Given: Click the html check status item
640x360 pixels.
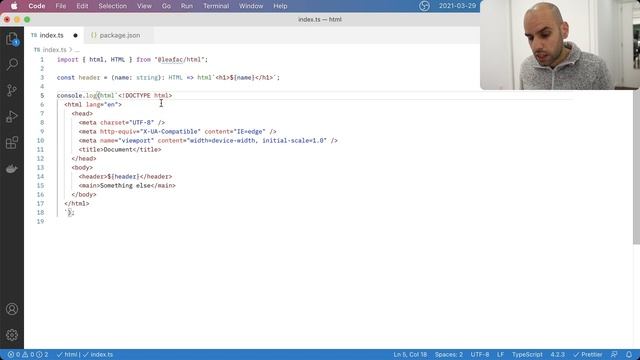Looking at the screenshot, I should click(67, 355).
